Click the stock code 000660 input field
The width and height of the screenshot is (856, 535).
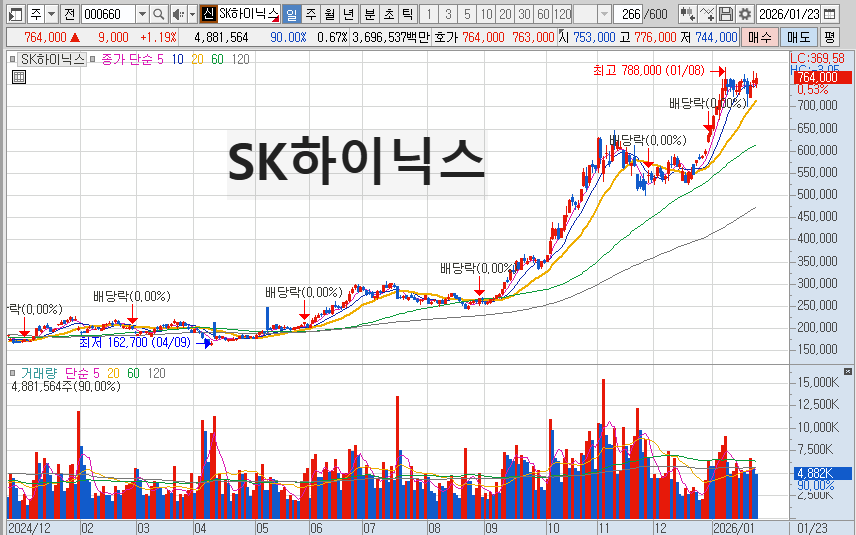(x=108, y=14)
